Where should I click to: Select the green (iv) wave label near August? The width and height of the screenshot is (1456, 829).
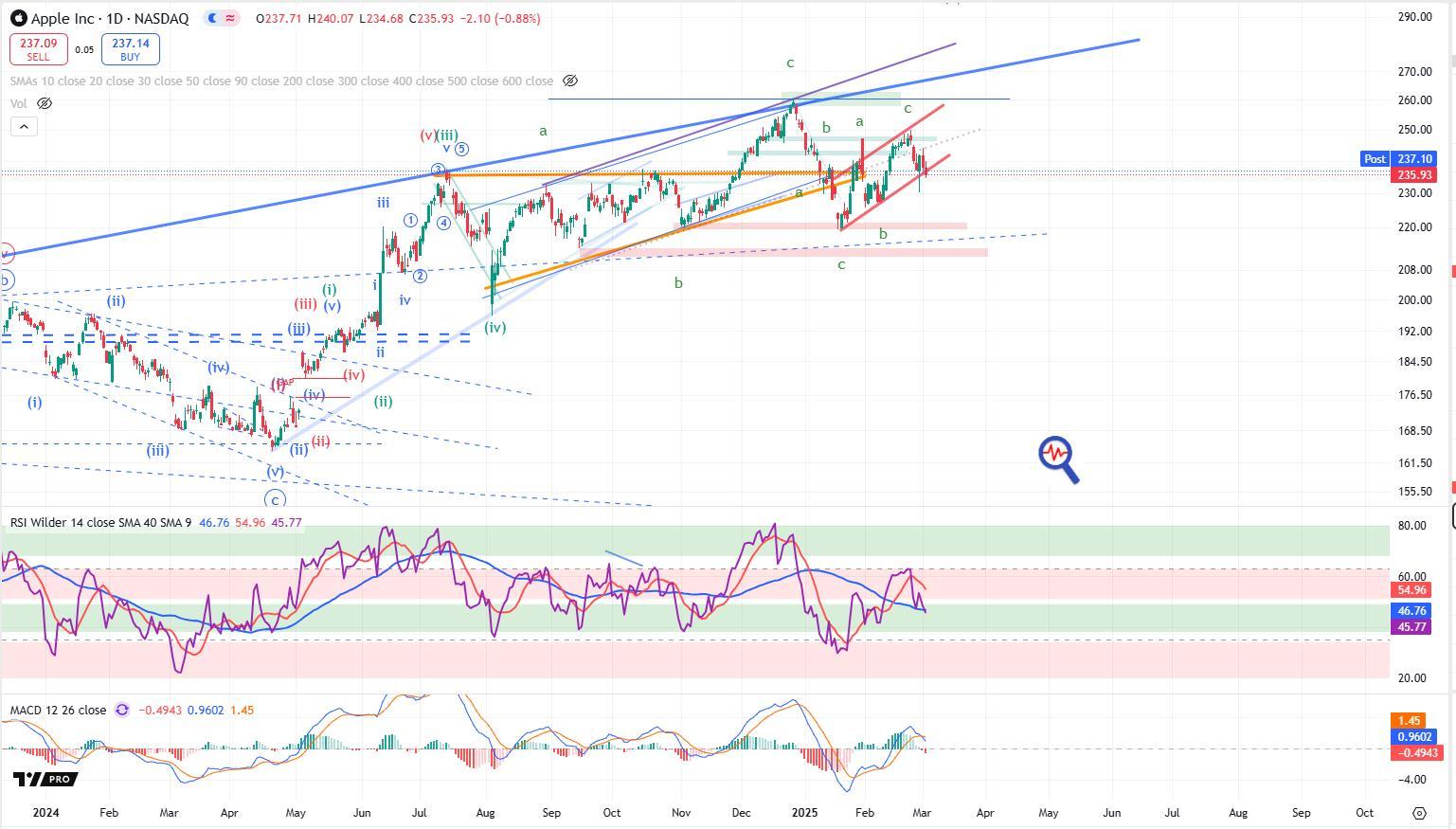click(495, 327)
